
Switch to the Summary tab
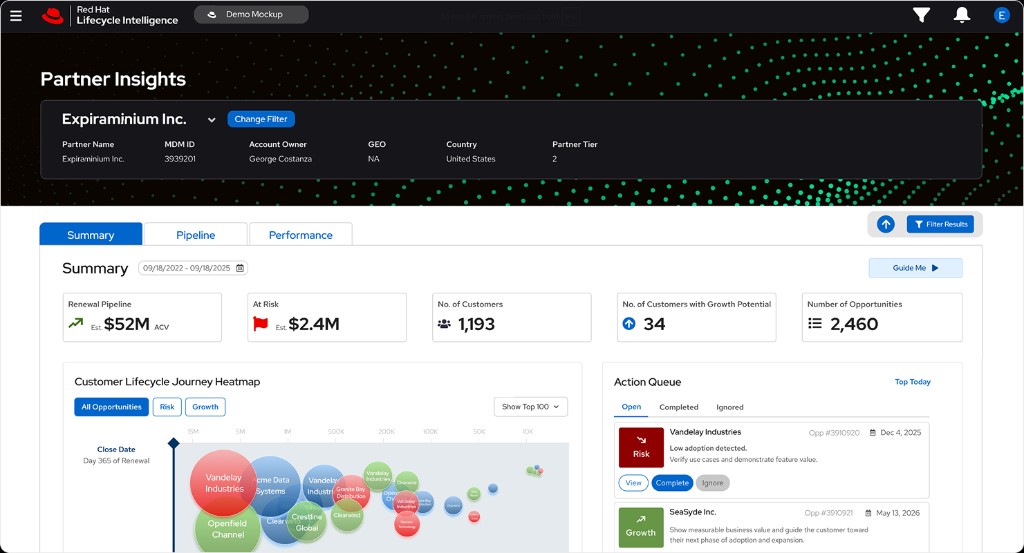(x=91, y=234)
